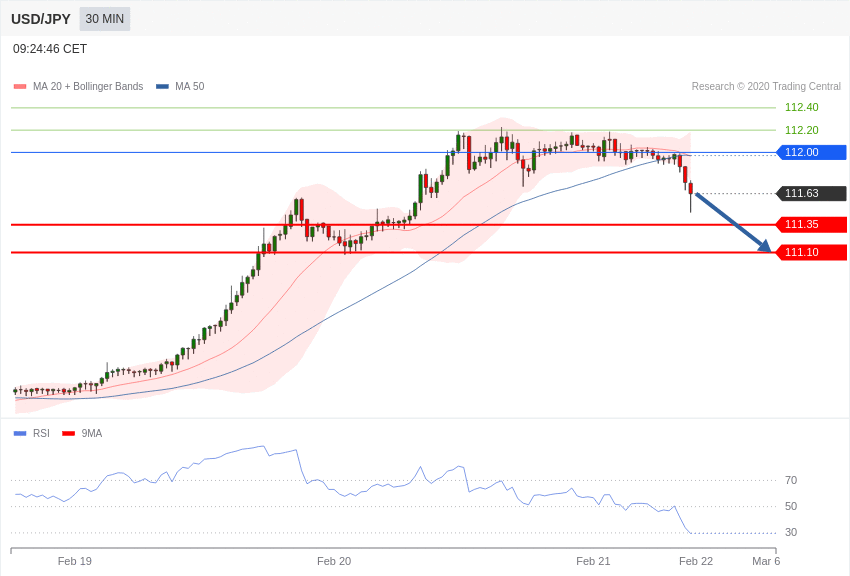Click the 9MA legend label
850x576 pixels.
[92, 433]
